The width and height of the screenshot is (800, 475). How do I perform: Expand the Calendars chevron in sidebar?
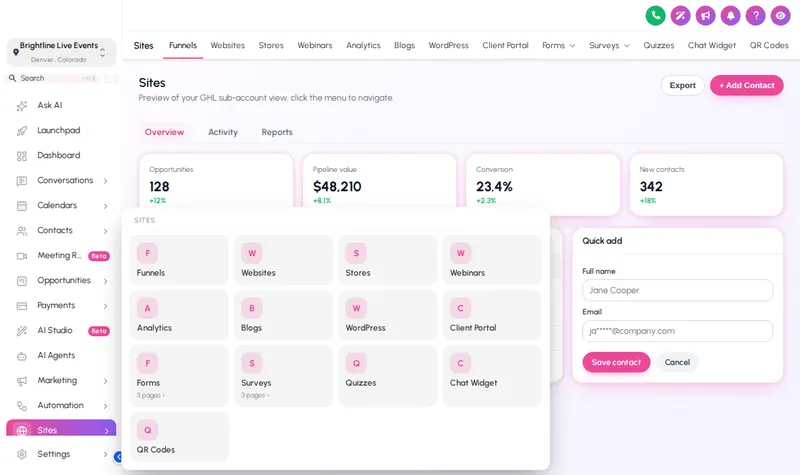[106, 206]
